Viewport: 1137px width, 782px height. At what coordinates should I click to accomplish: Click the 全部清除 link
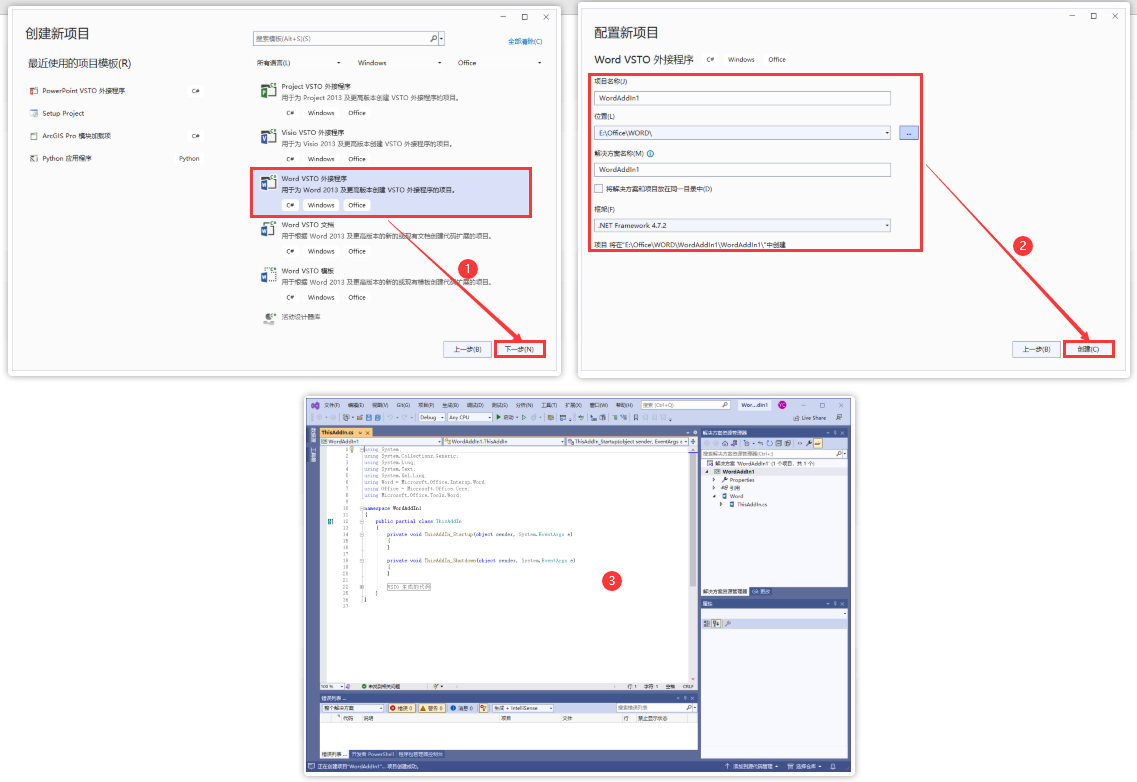525,41
